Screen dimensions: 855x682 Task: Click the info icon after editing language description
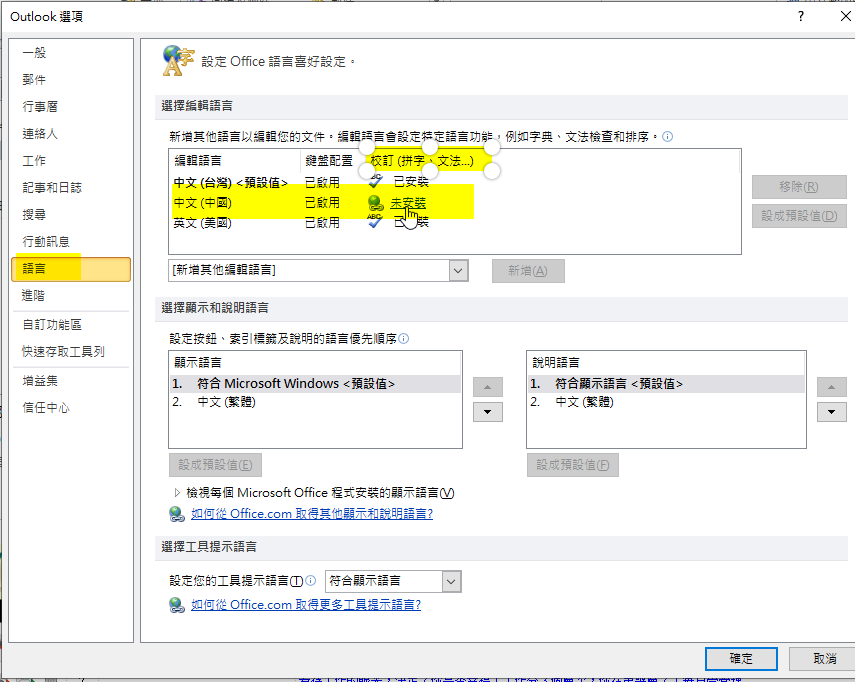pyautogui.click(x=667, y=136)
